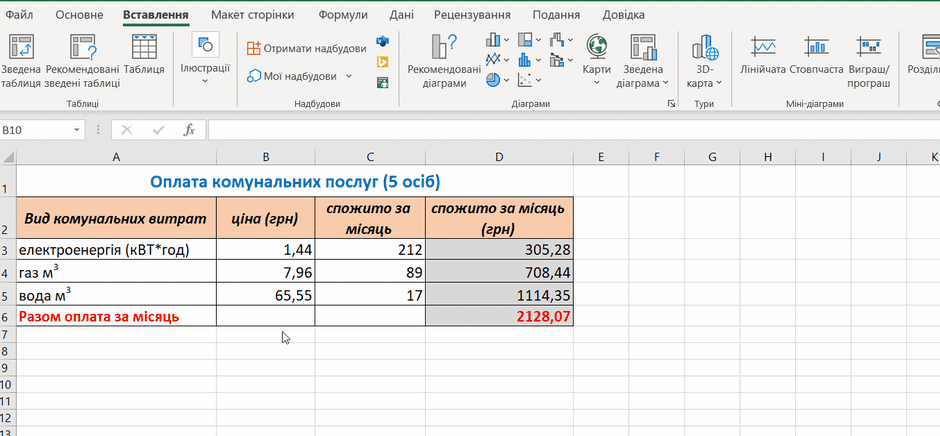Open the Зведена діаграма menu
The width and height of the screenshot is (940, 436).
644,61
